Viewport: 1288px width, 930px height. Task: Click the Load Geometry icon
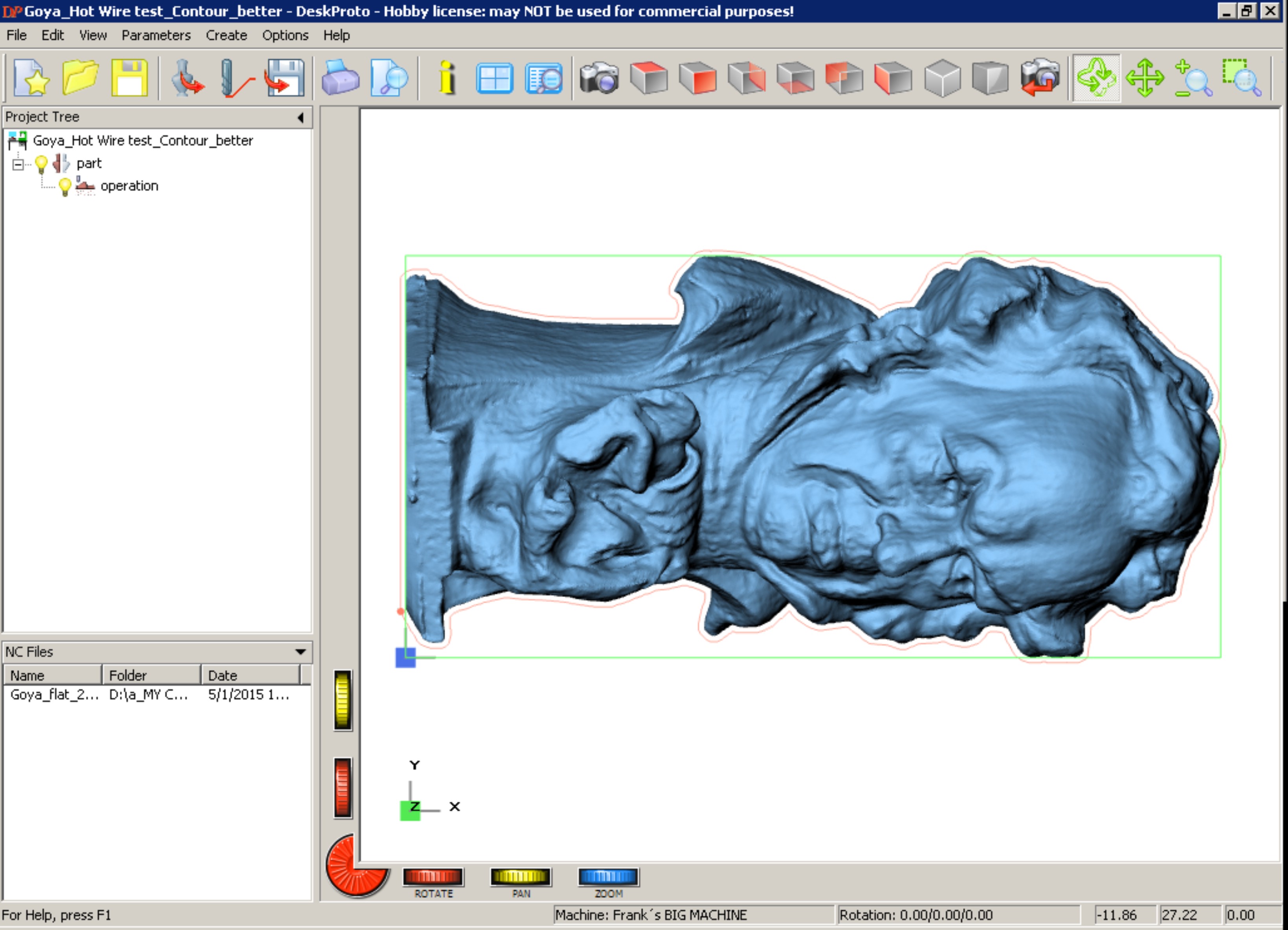[187, 78]
